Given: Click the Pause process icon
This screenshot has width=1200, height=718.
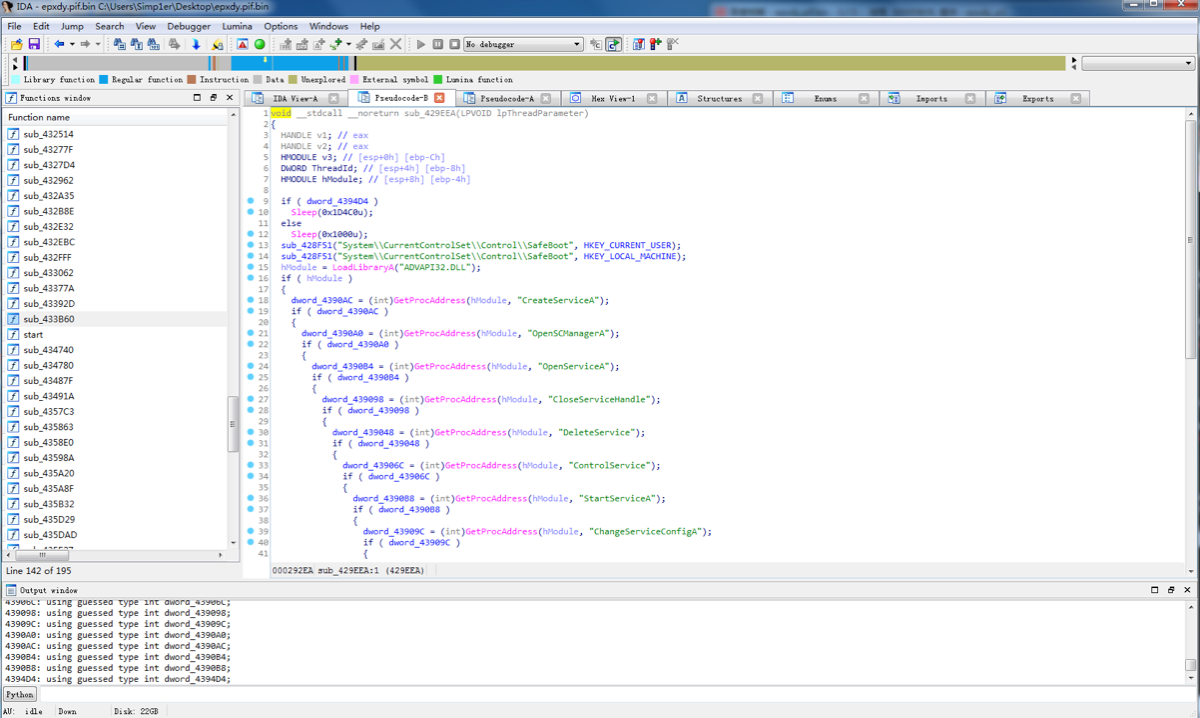Looking at the screenshot, I should click(x=438, y=44).
